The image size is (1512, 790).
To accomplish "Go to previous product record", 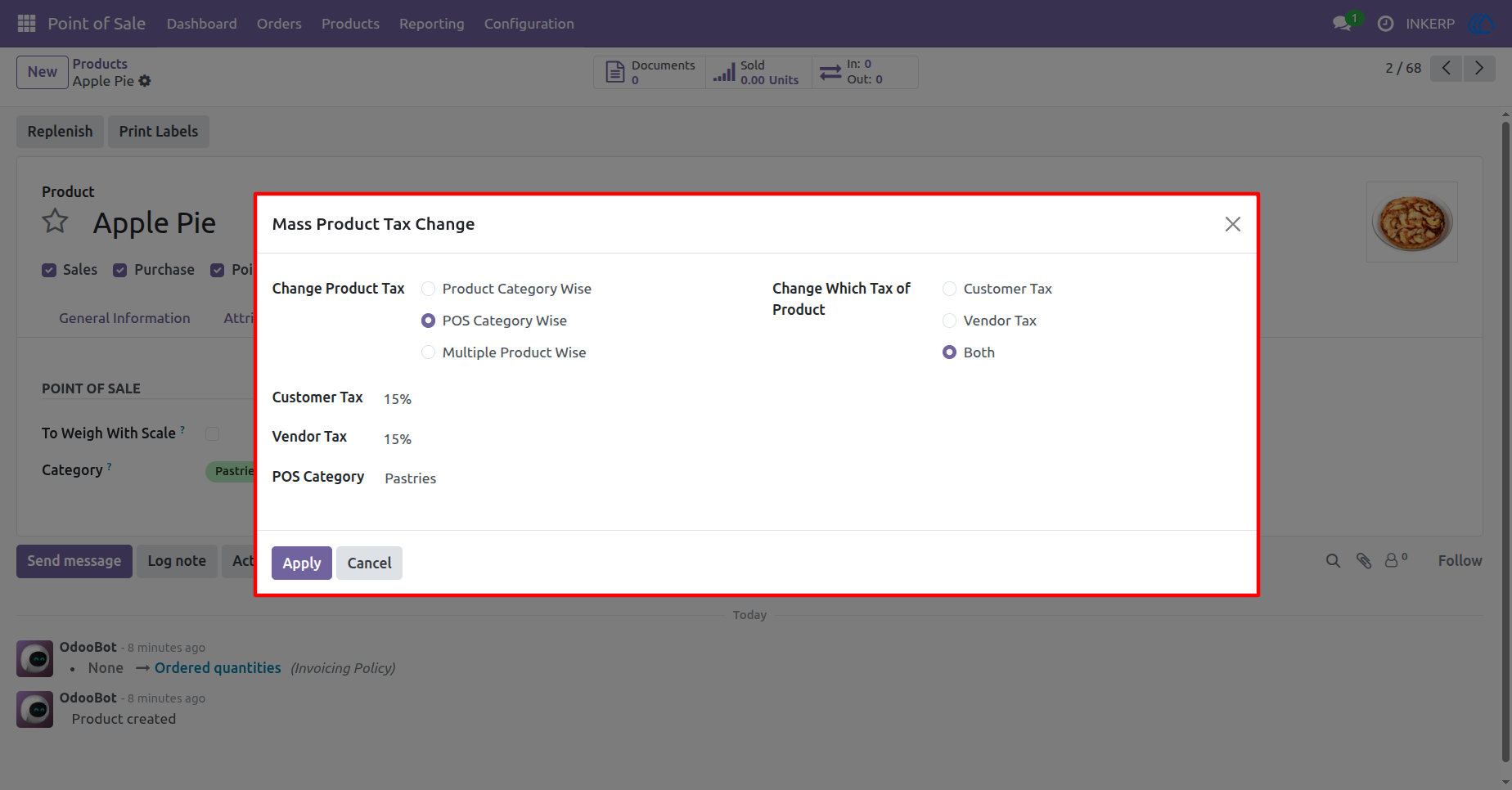I will [x=1447, y=68].
